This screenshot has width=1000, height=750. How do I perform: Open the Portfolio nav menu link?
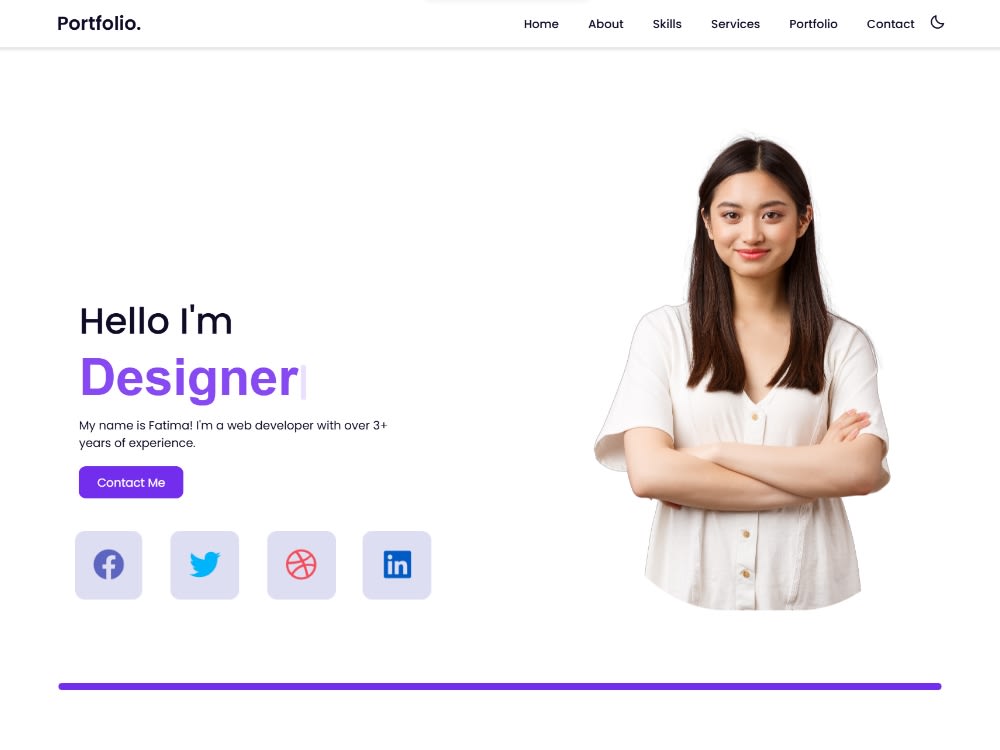[813, 24]
